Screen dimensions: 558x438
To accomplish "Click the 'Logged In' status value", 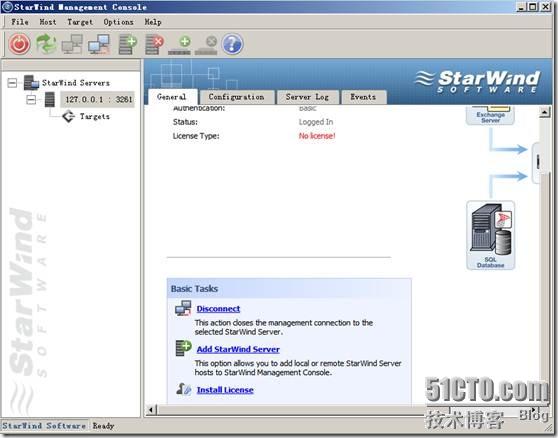I will pyautogui.click(x=316, y=122).
